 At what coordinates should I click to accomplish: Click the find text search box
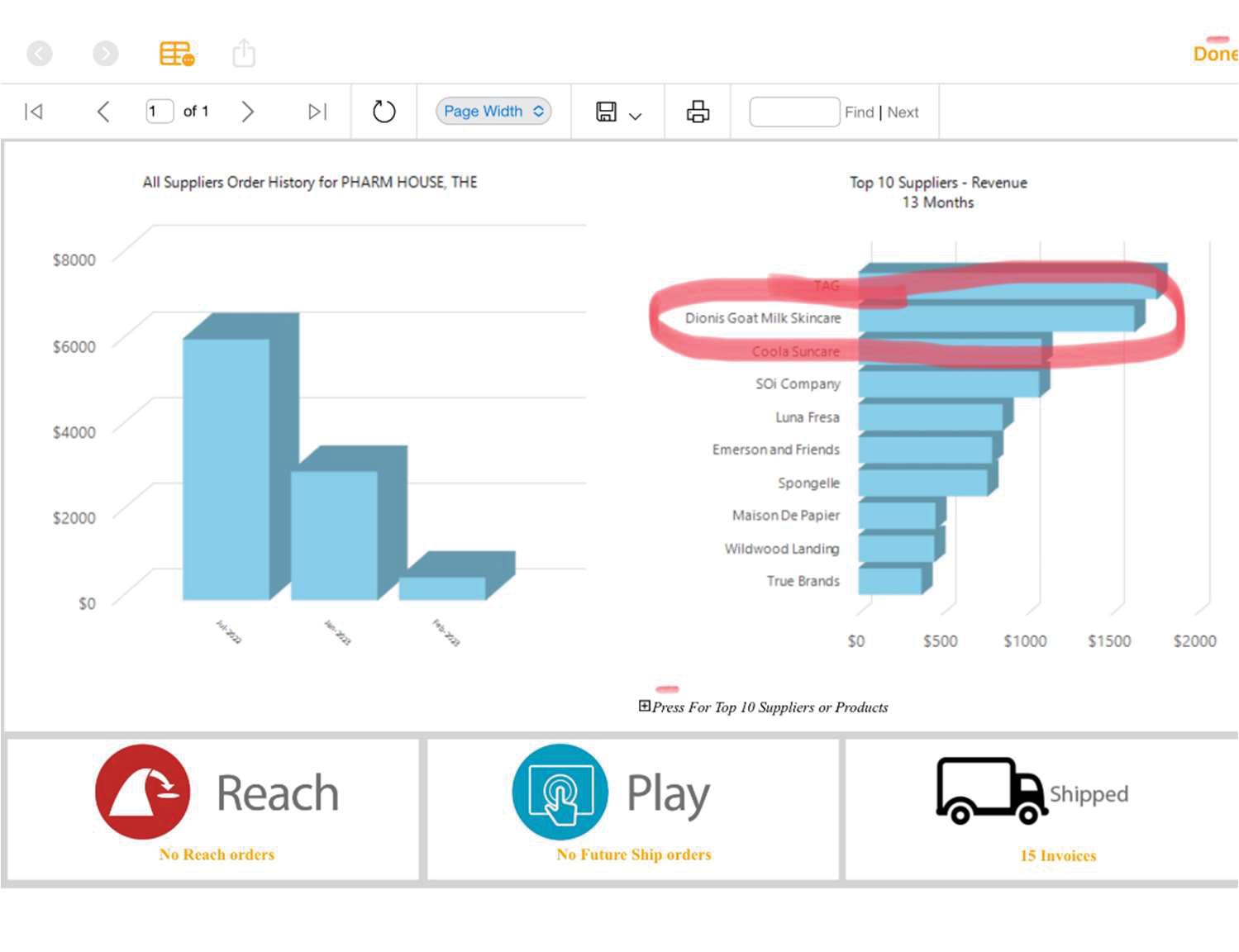click(x=794, y=112)
